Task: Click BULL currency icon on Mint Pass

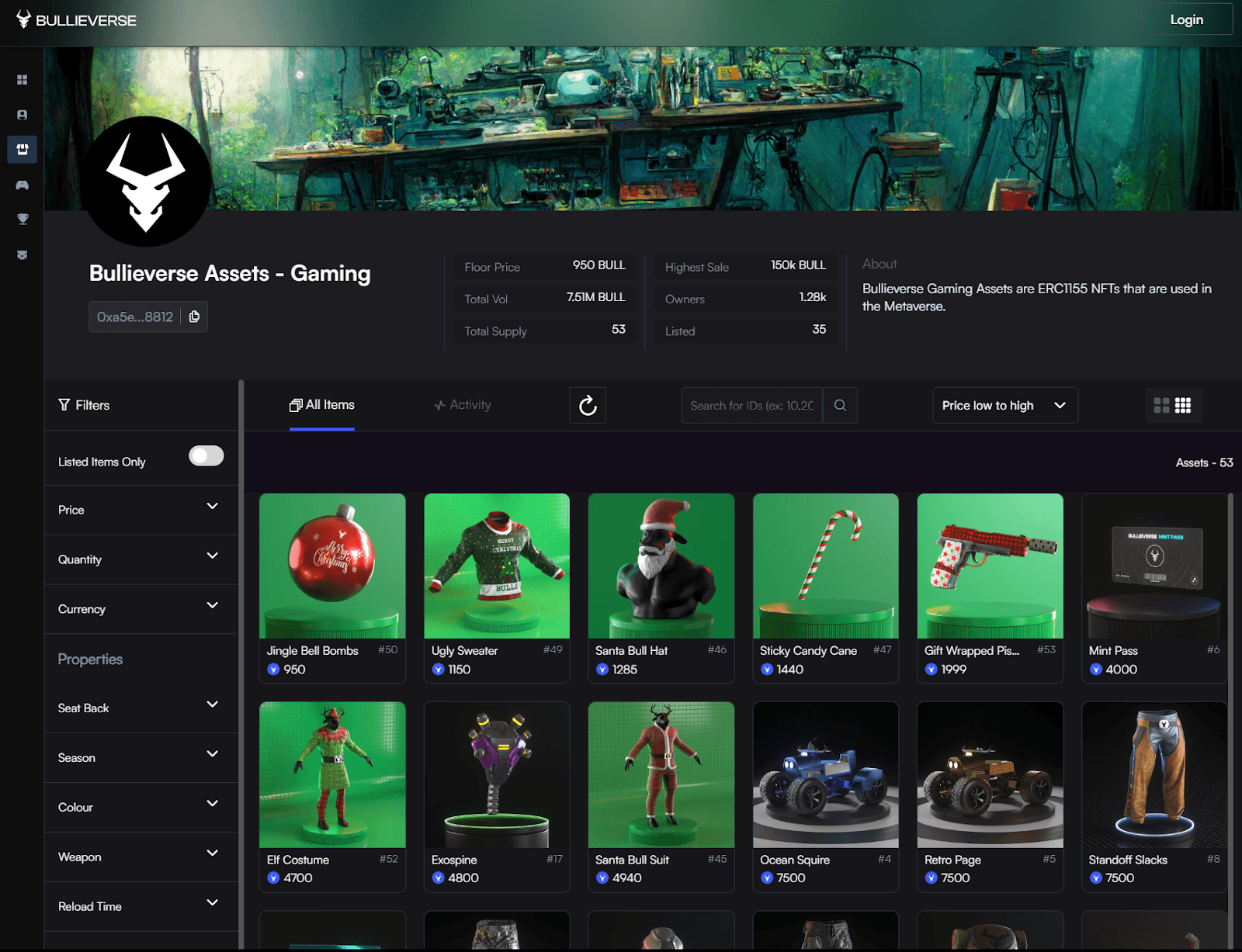Action: [x=1095, y=669]
